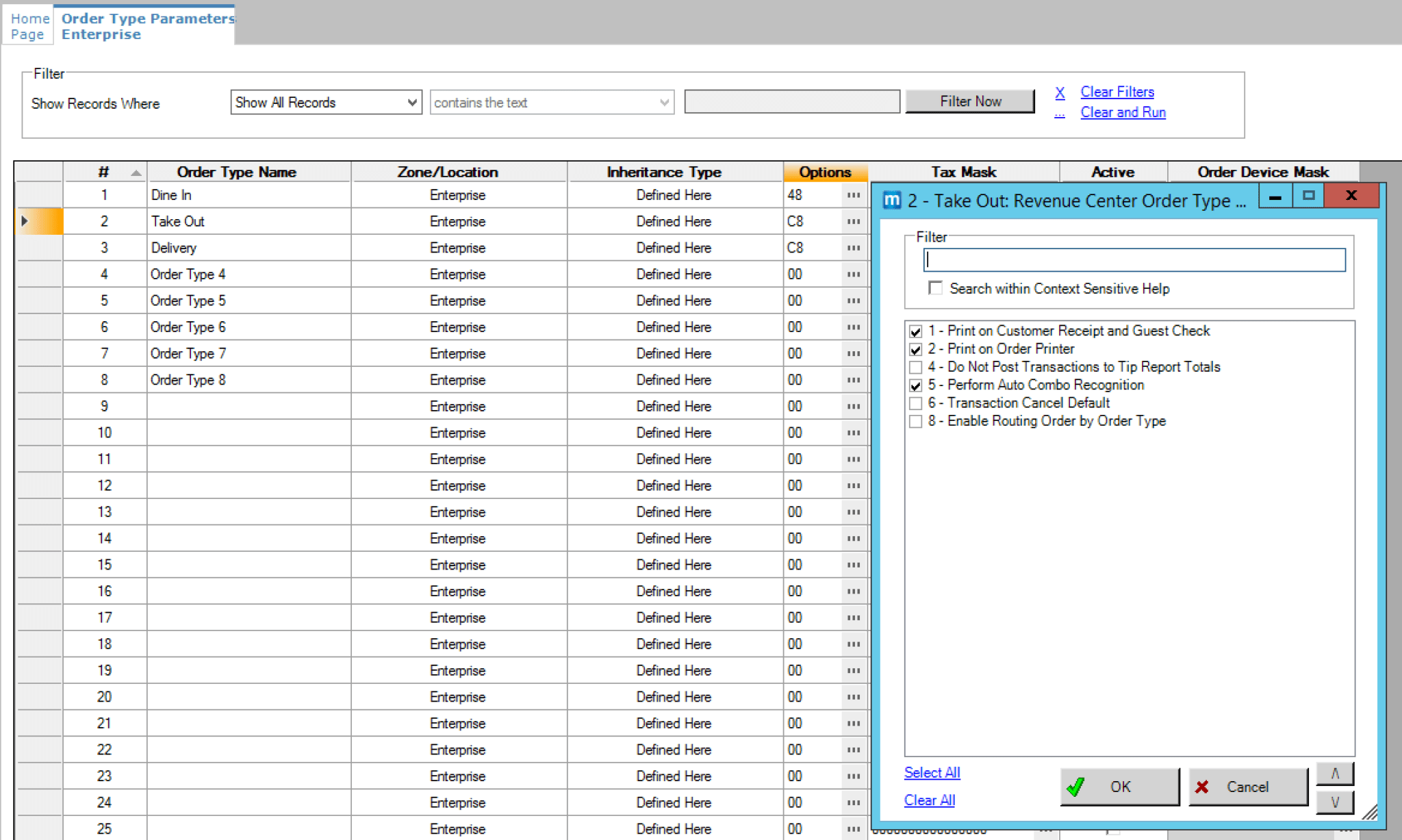Open options ellipsis for Order Type 7
This screenshot has height=840, width=1402.
[853, 353]
